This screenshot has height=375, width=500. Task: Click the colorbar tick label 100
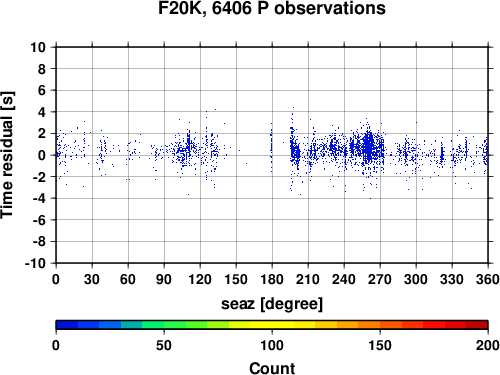pyautogui.click(x=272, y=345)
